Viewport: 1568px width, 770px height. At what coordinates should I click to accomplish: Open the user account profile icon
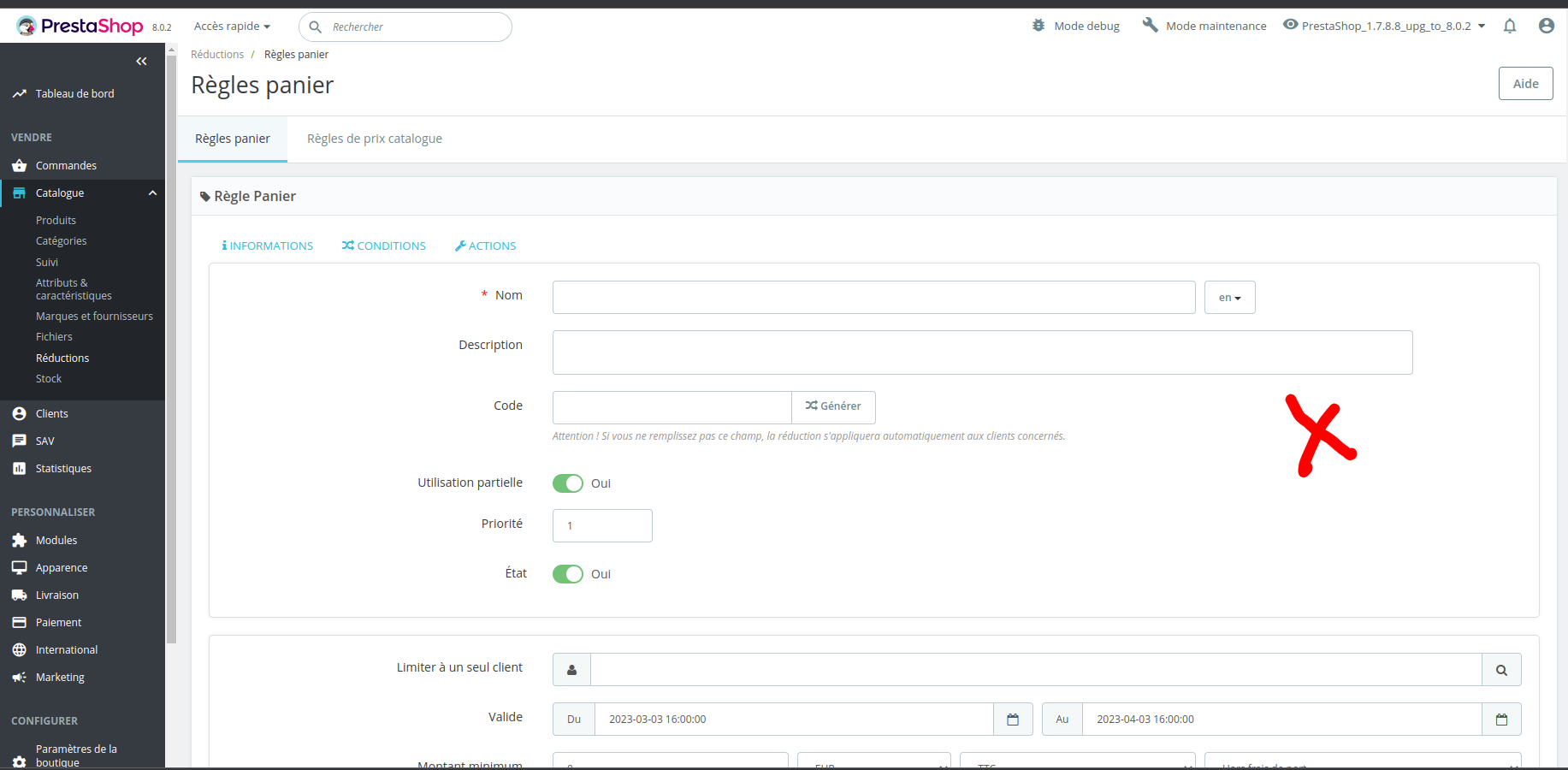tap(1547, 26)
